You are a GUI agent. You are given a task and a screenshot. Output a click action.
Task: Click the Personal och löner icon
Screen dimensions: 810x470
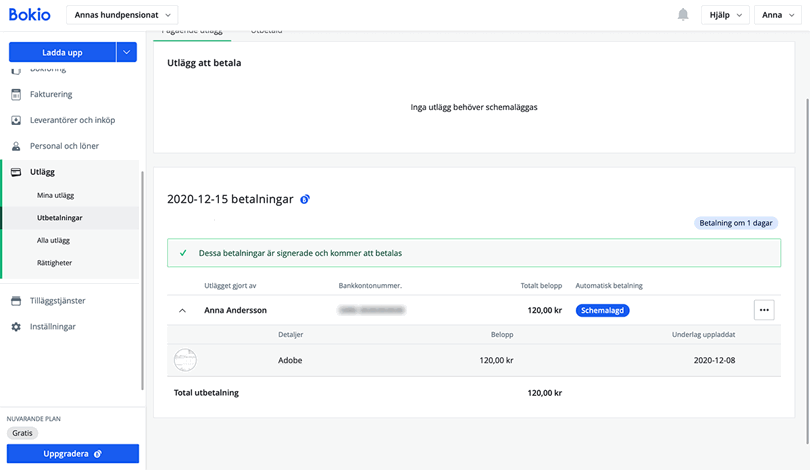(16, 146)
